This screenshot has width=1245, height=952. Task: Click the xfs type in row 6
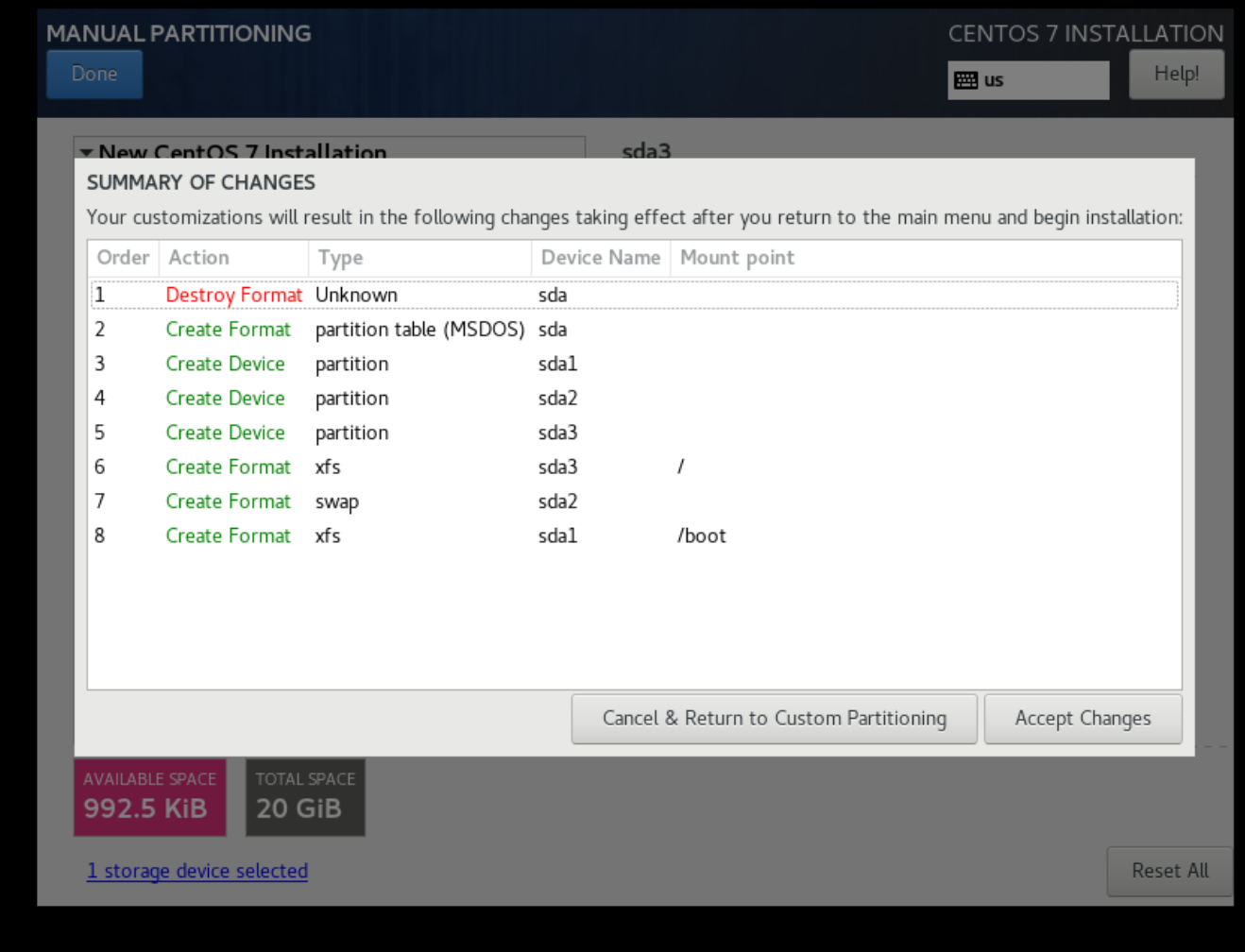[x=328, y=467]
